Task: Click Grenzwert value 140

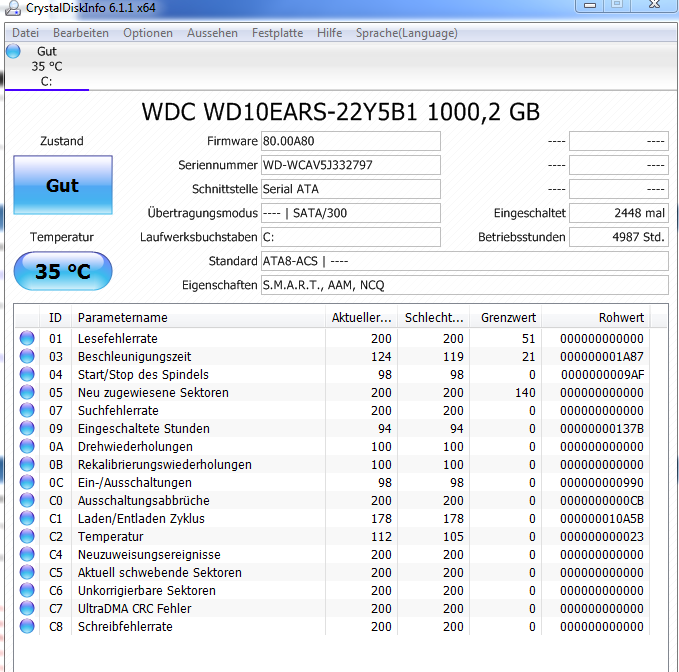Action: click(525, 392)
